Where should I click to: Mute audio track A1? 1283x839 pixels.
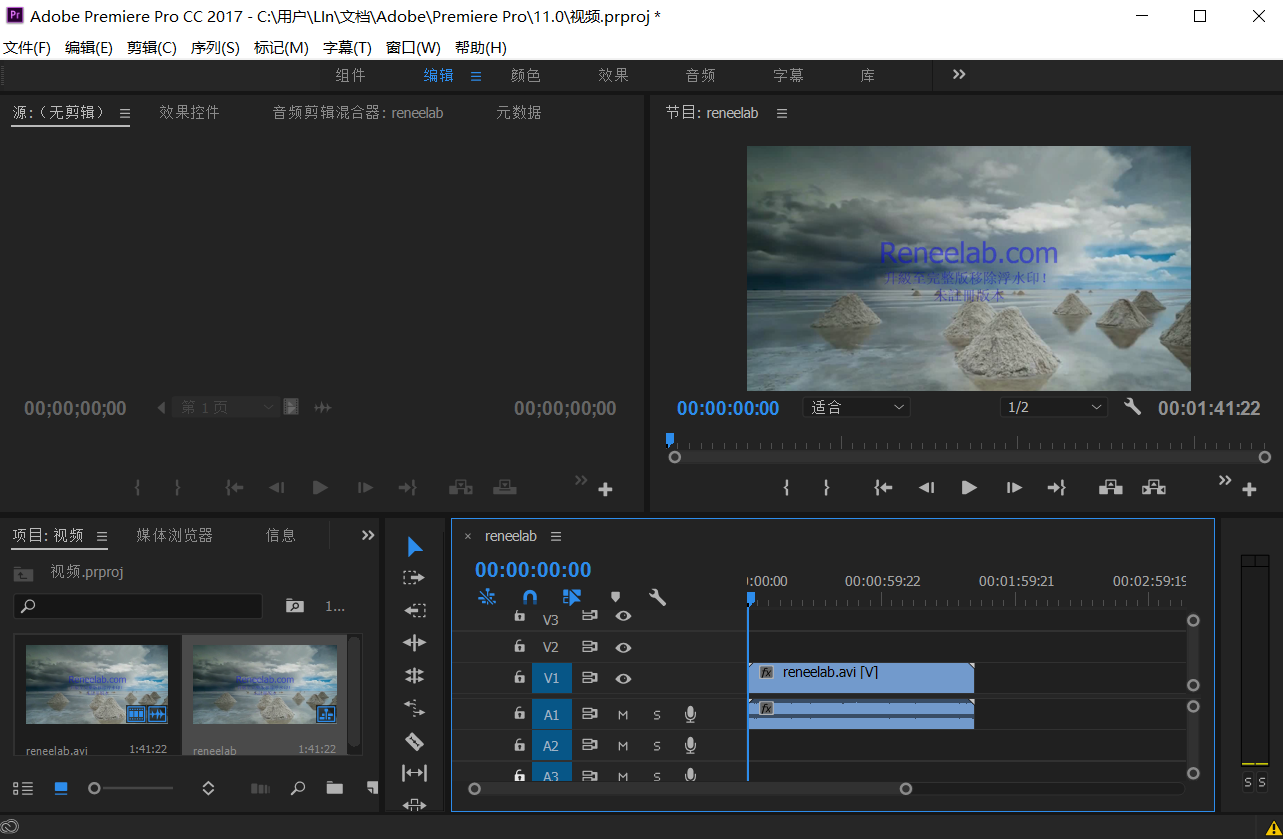[623, 715]
